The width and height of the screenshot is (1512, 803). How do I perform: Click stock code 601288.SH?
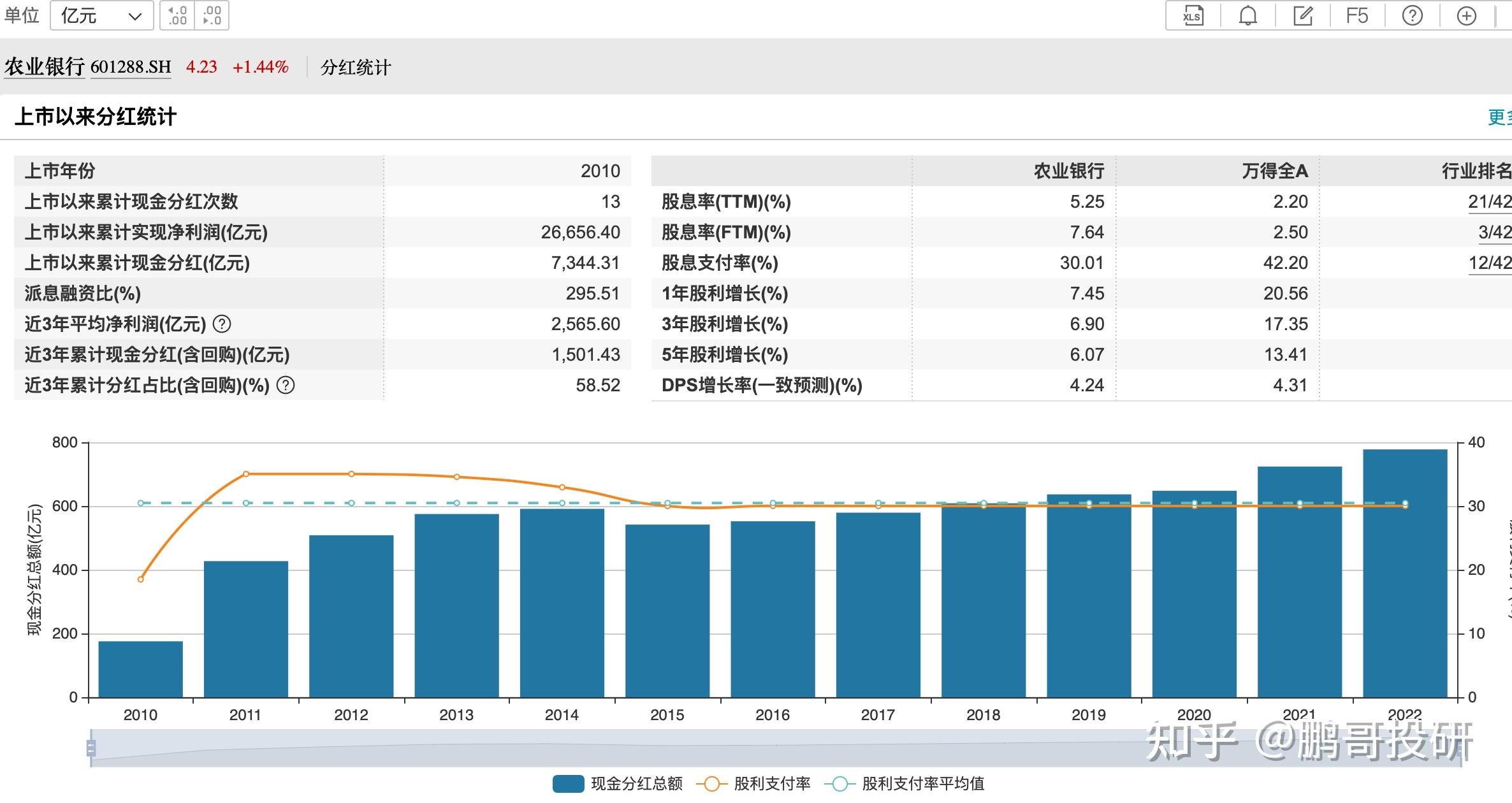(x=131, y=67)
